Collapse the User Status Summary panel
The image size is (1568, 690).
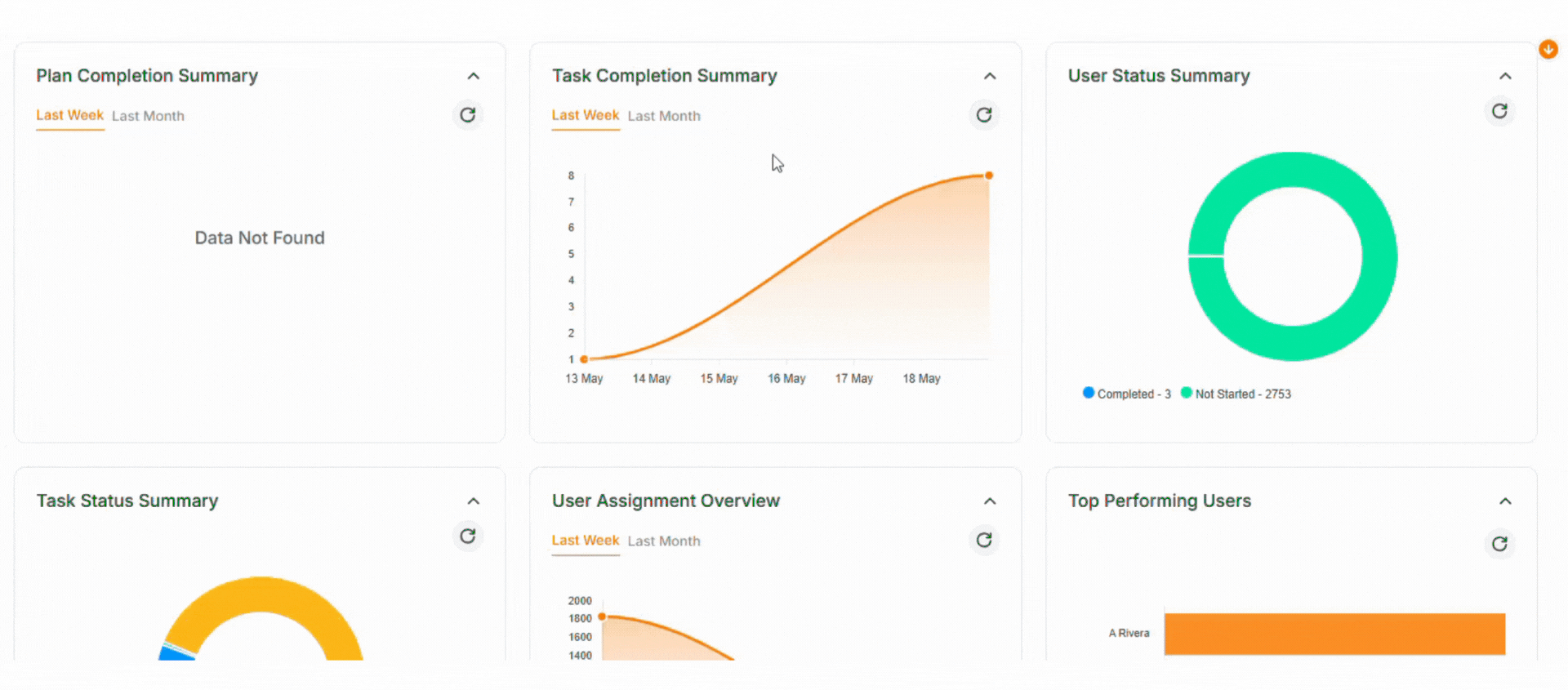(1504, 76)
